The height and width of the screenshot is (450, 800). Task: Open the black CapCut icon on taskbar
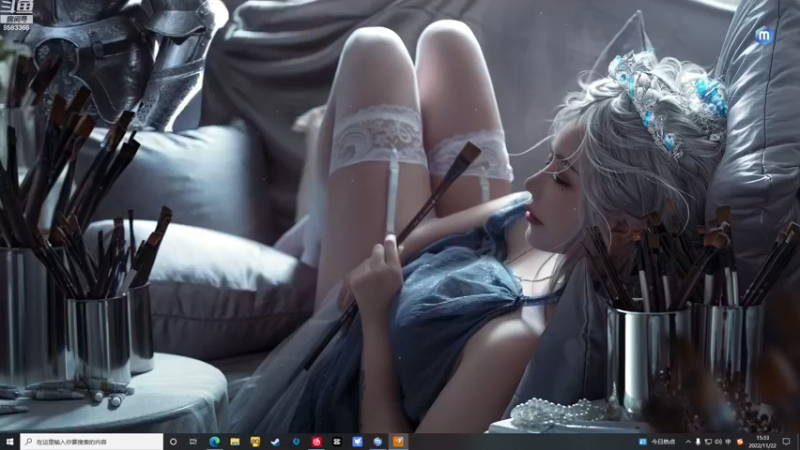tap(337, 441)
